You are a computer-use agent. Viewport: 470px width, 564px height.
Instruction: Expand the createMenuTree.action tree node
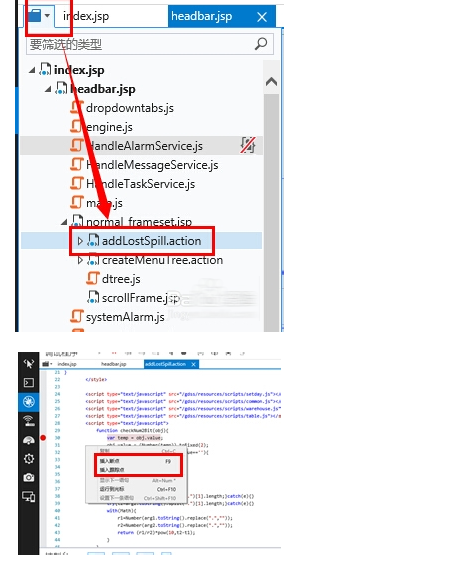coord(80,260)
